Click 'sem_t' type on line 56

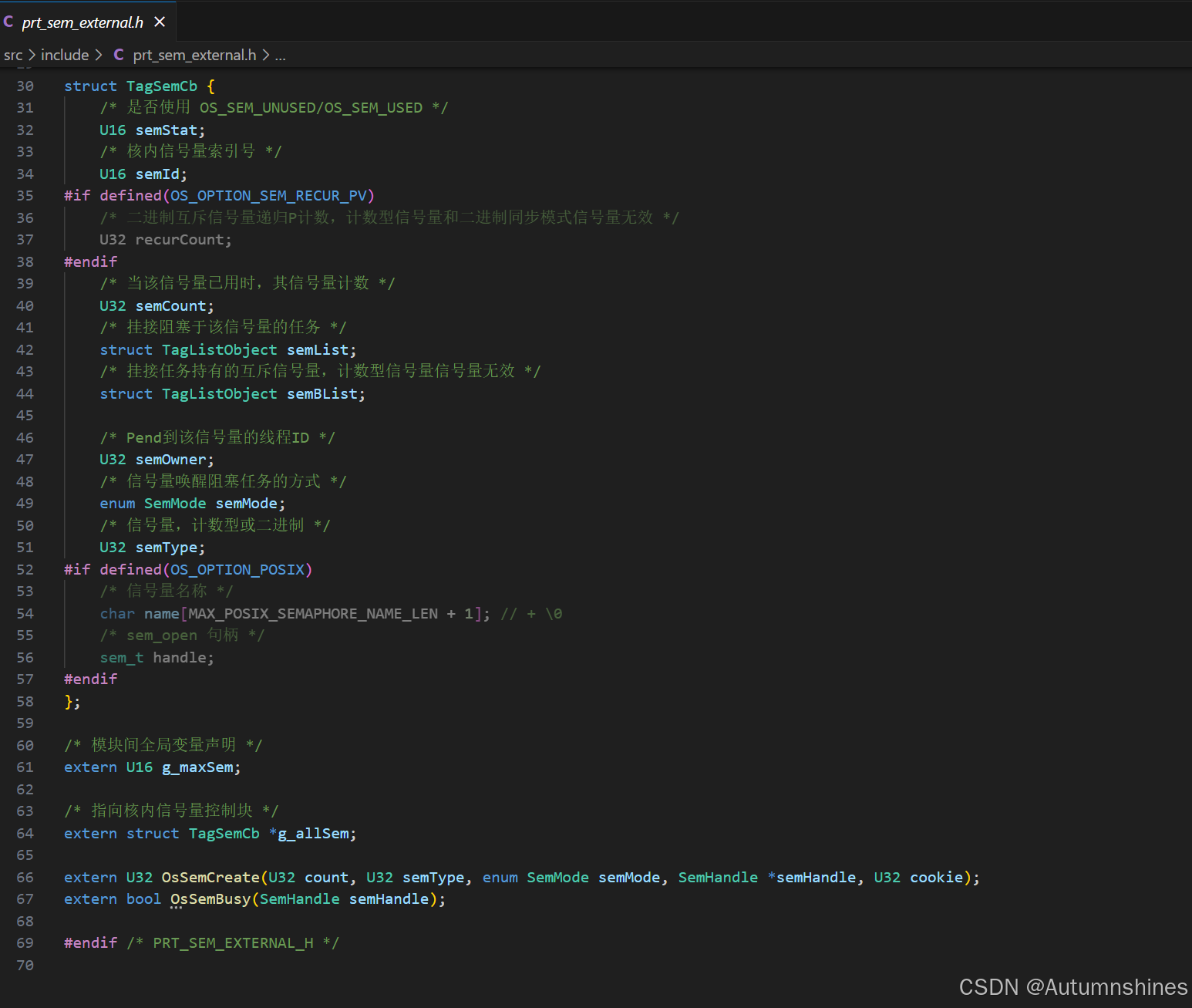[x=122, y=658]
